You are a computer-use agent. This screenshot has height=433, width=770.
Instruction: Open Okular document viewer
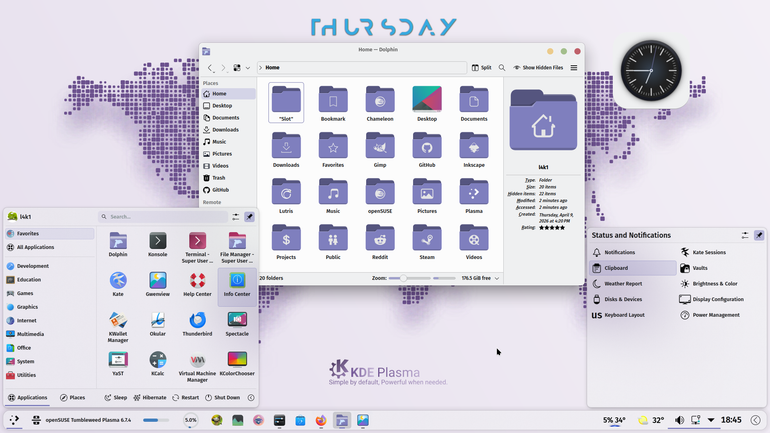coord(158,324)
